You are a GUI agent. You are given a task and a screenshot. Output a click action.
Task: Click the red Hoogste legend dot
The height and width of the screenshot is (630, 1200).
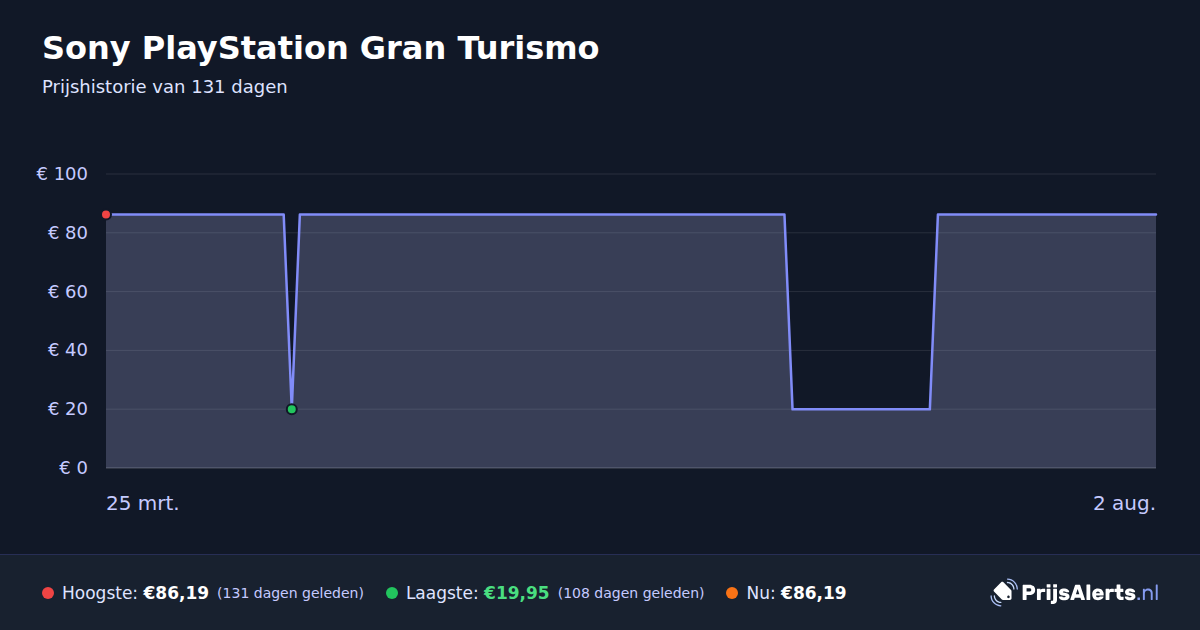pyautogui.click(x=48, y=593)
